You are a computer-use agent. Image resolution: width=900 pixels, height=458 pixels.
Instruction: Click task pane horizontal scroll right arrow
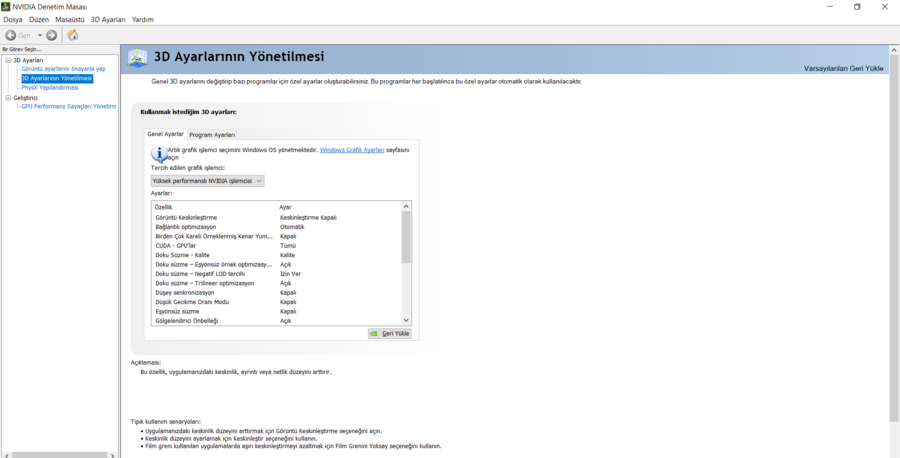point(113,455)
